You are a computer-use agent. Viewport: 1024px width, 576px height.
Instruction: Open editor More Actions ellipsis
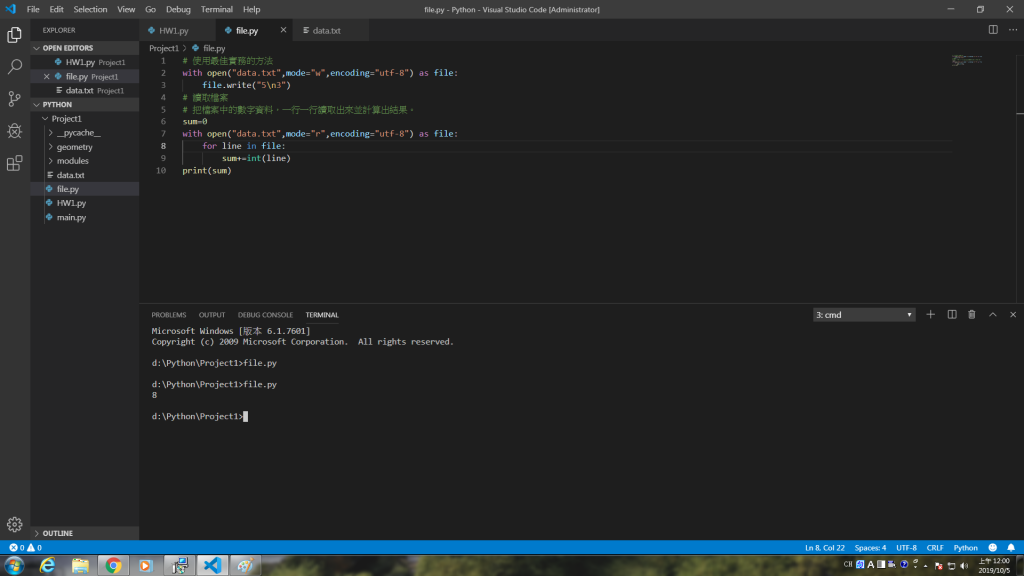(1013, 30)
